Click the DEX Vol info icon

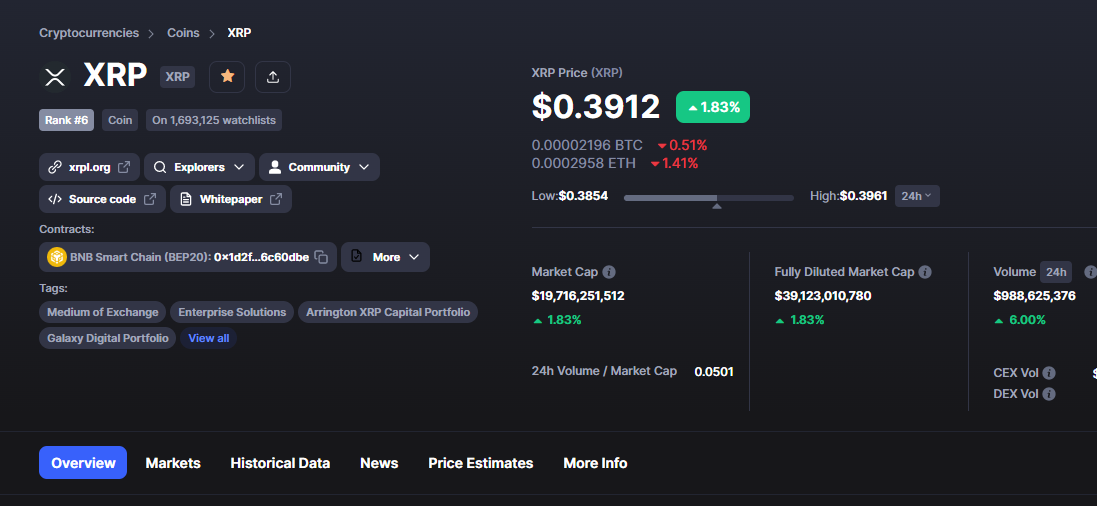pos(1049,394)
